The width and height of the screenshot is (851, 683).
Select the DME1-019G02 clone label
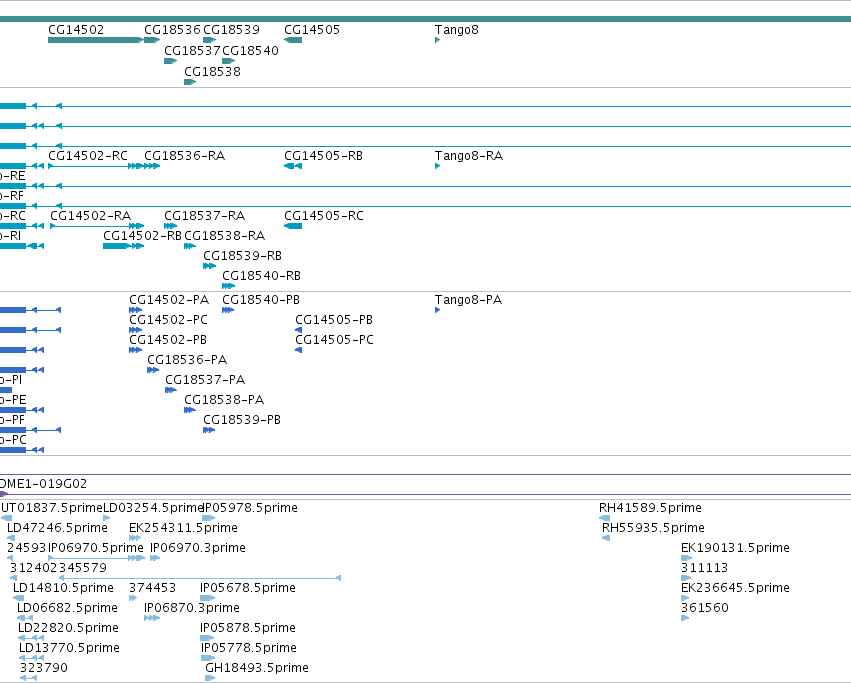43,484
